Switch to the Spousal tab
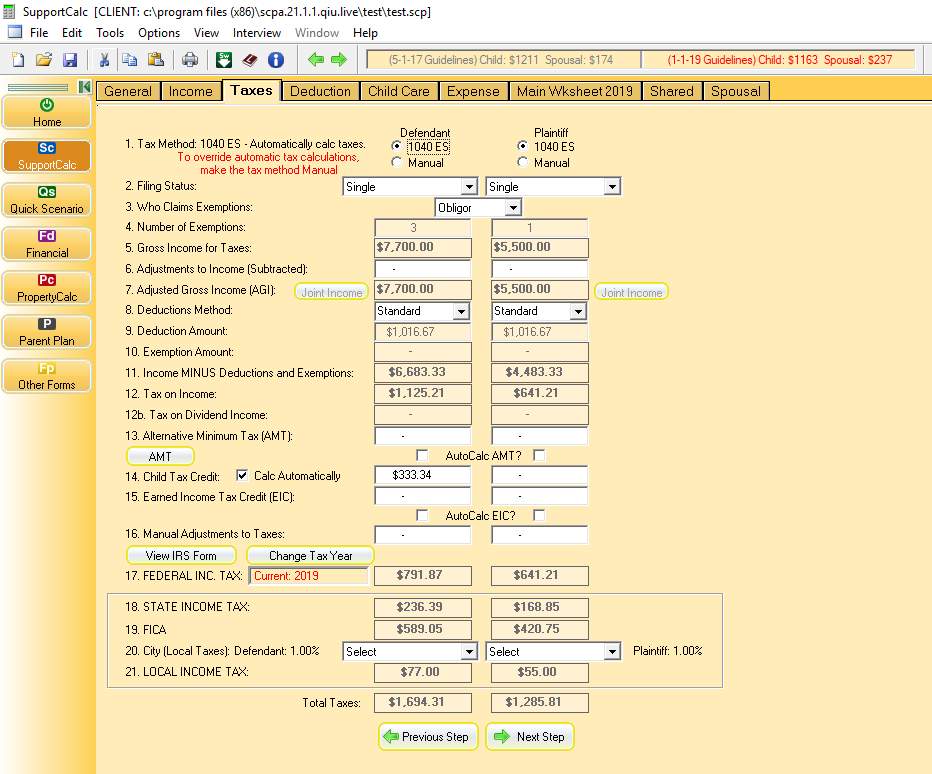 click(x=736, y=91)
